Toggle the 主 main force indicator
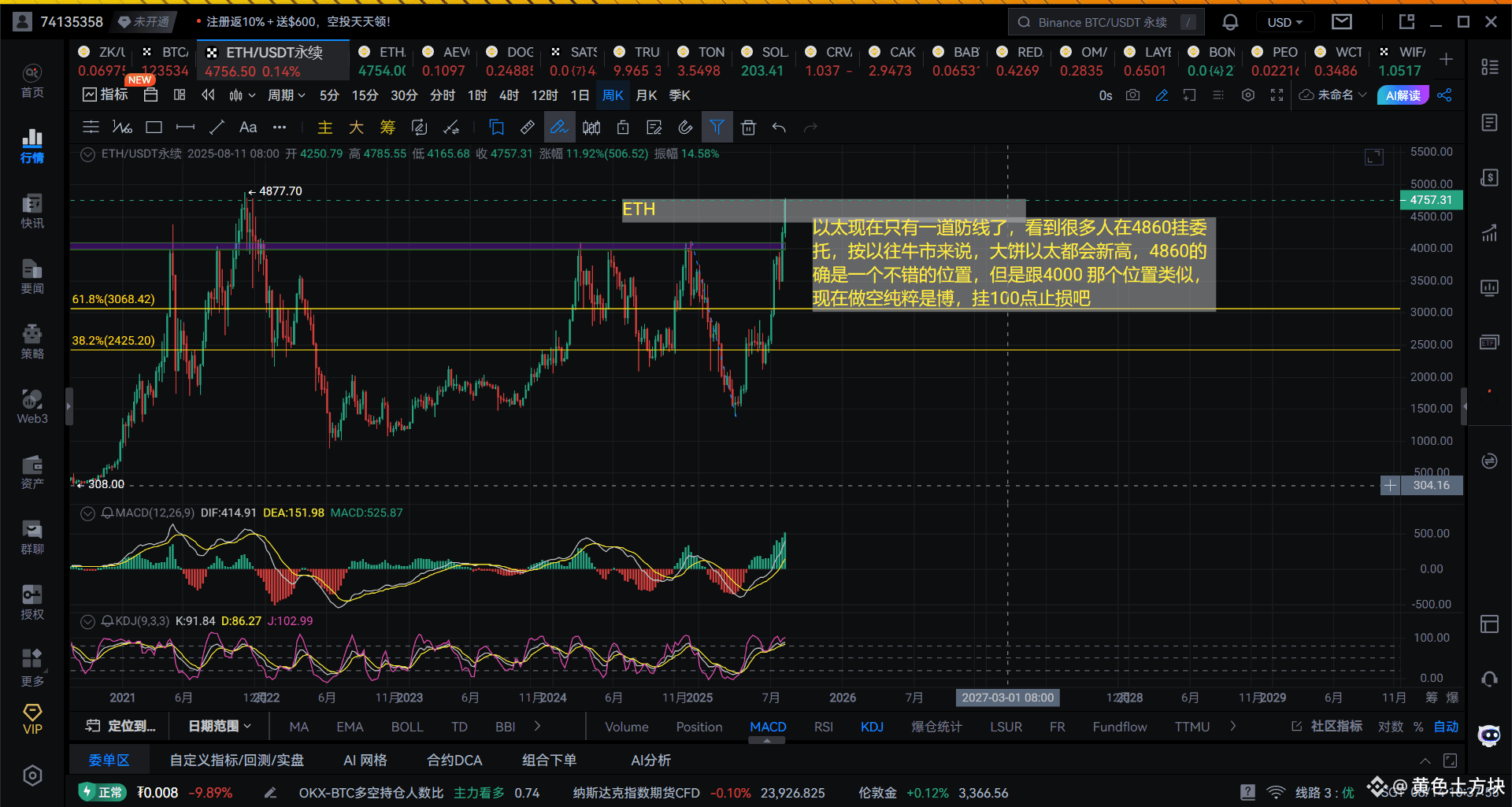This screenshot has width=1512, height=807. 325,127
